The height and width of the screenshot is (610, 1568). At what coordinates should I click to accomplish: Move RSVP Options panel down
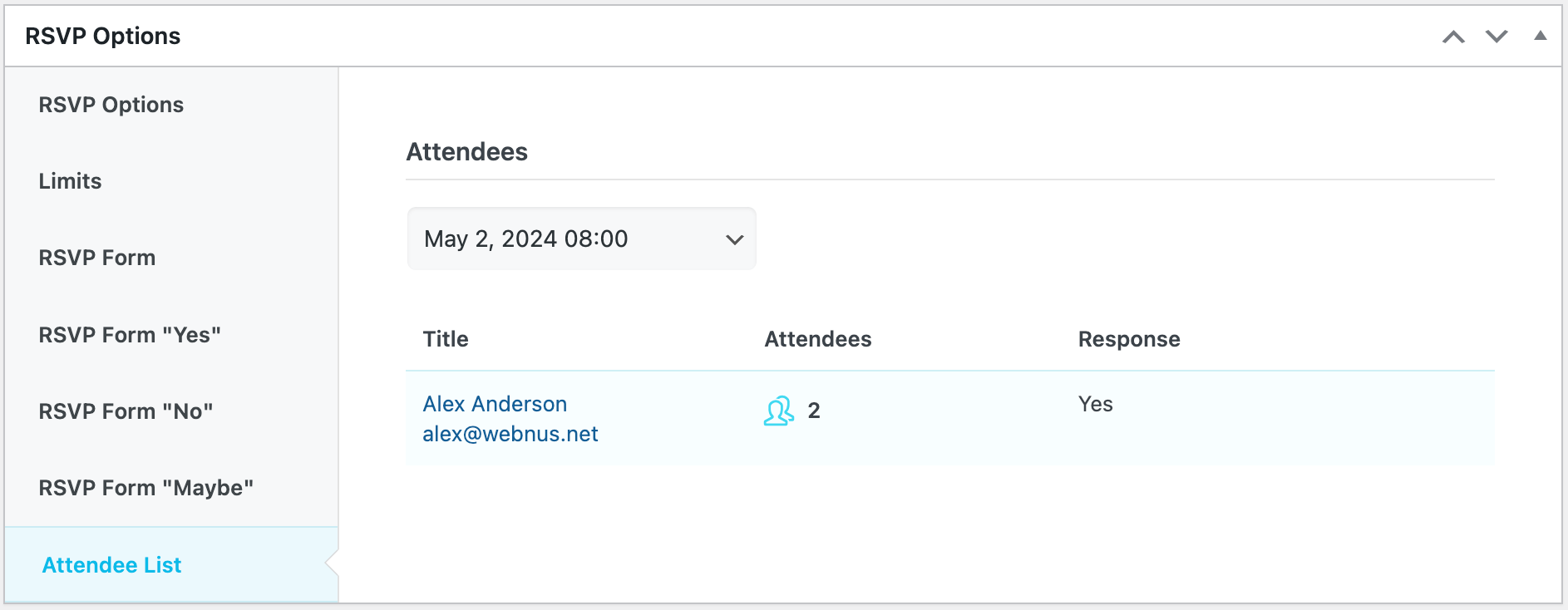[x=1497, y=37]
